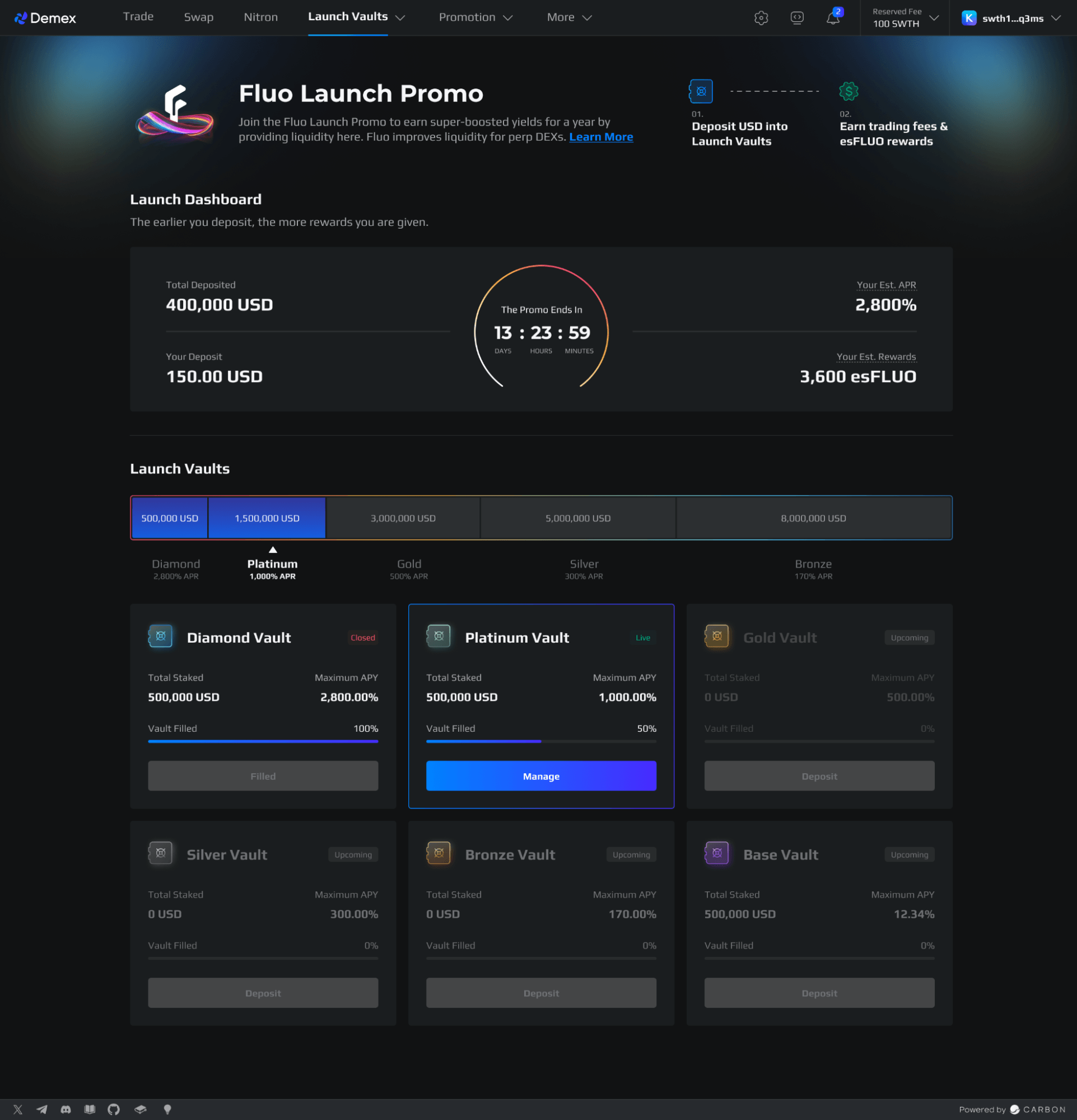Click the Base Vault icon
1077x1120 pixels.
coord(717,853)
